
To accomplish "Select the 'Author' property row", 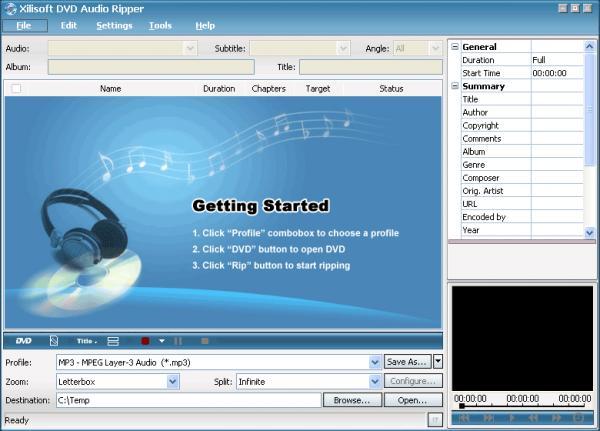I will [523, 113].
